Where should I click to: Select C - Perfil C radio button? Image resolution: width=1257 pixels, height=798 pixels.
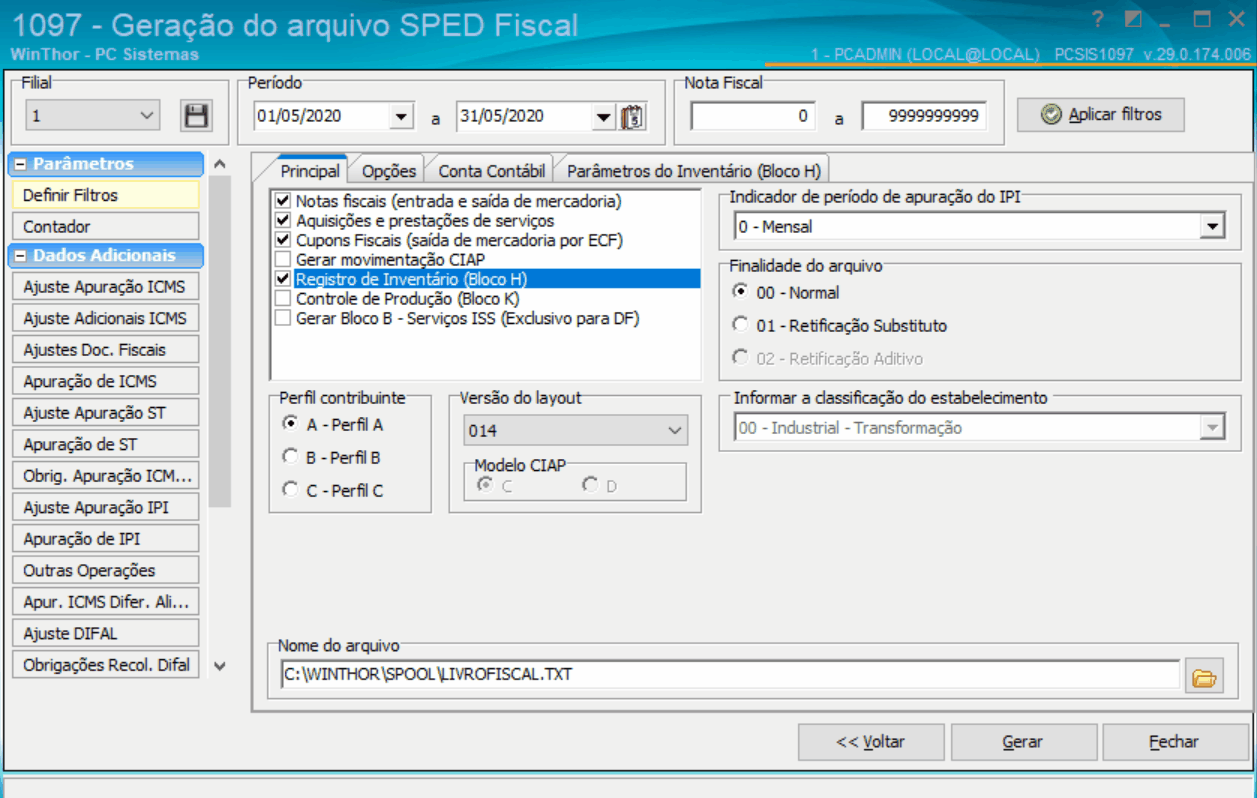[x=290, y=490]
